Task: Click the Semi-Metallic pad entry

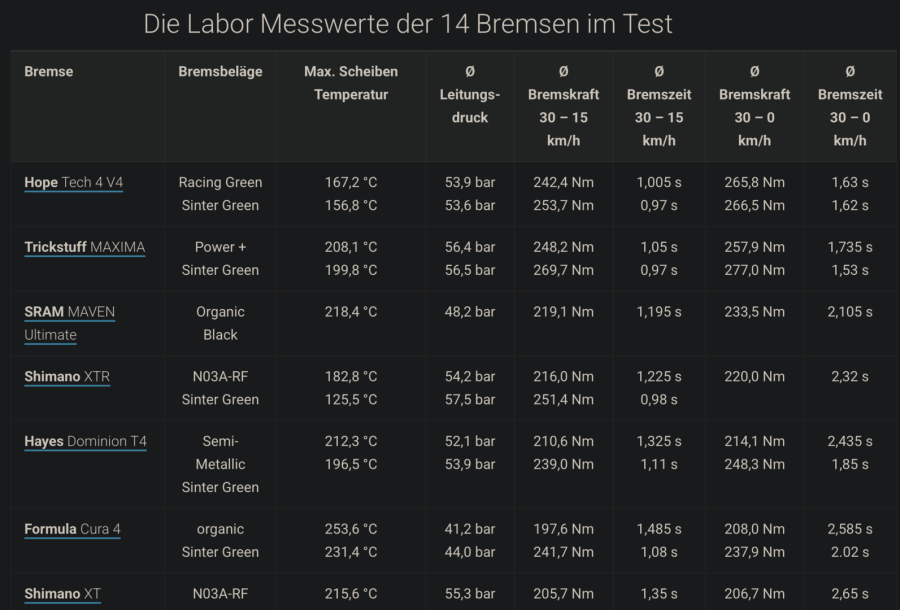Action: 220,452
